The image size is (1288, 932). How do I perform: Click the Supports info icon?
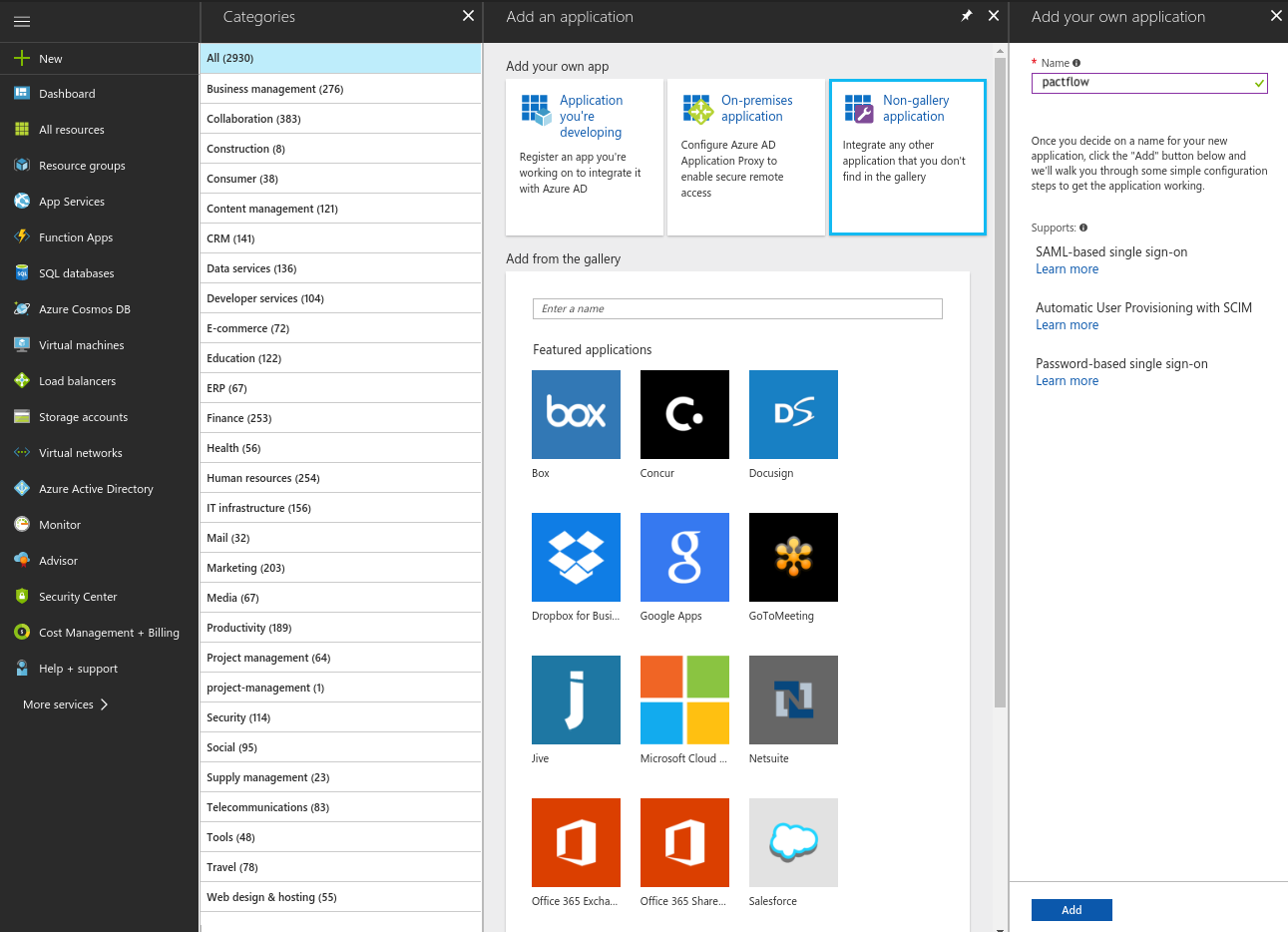[x=1083, y=228]
